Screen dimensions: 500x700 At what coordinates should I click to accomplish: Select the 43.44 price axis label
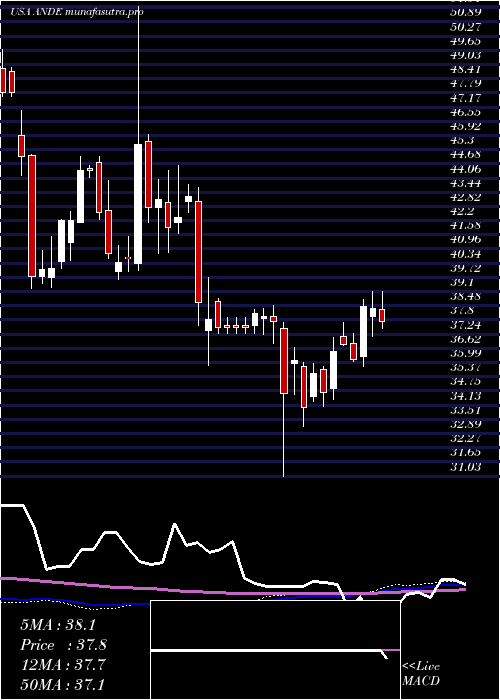tap(465, 183)
